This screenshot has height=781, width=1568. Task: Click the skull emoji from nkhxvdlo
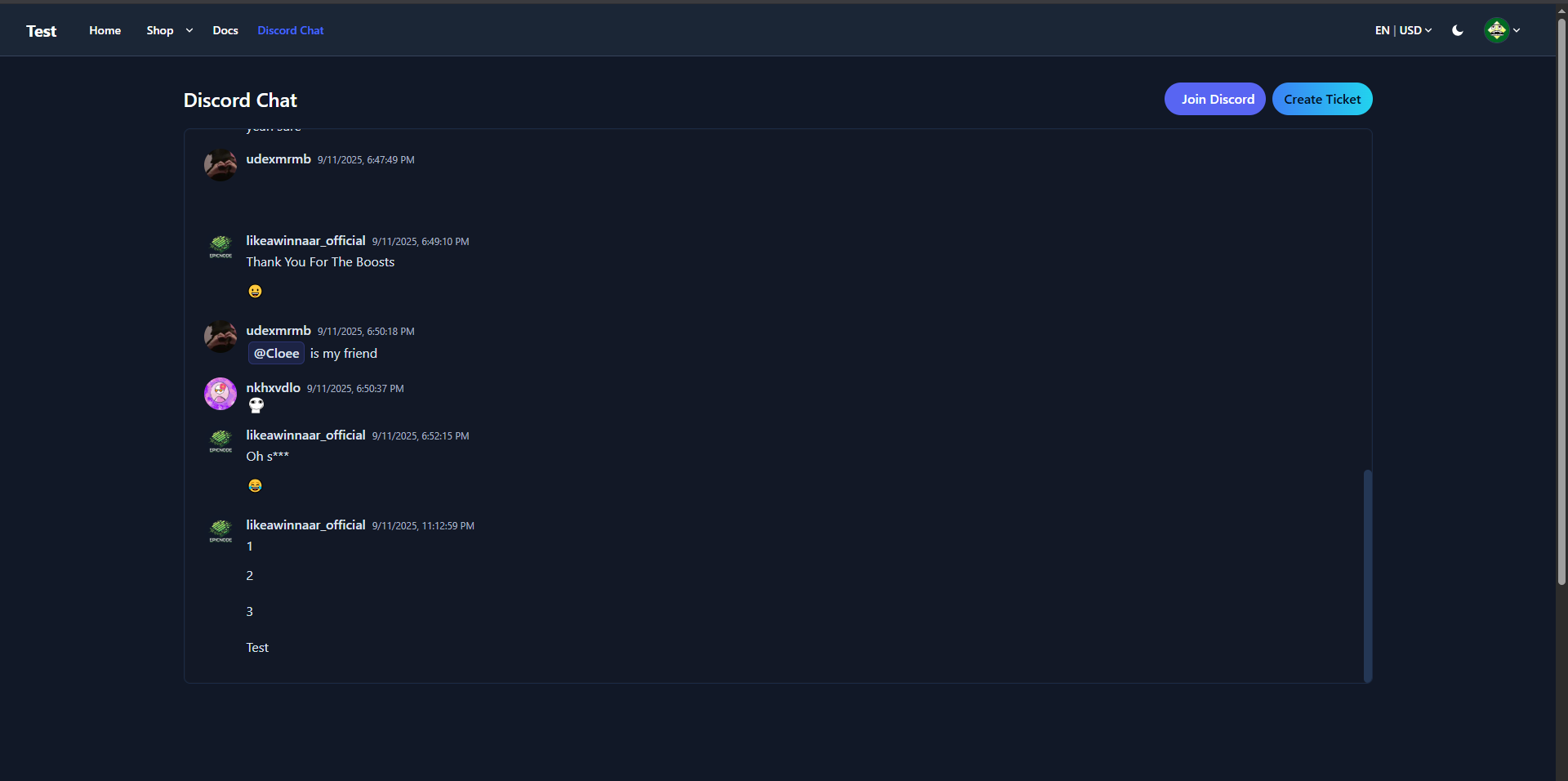pos(256,405)
